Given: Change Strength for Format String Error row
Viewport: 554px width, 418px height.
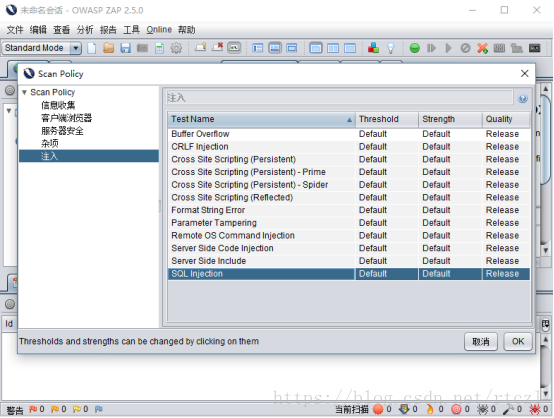Looking at the screenshot, I should pos(450,210).
